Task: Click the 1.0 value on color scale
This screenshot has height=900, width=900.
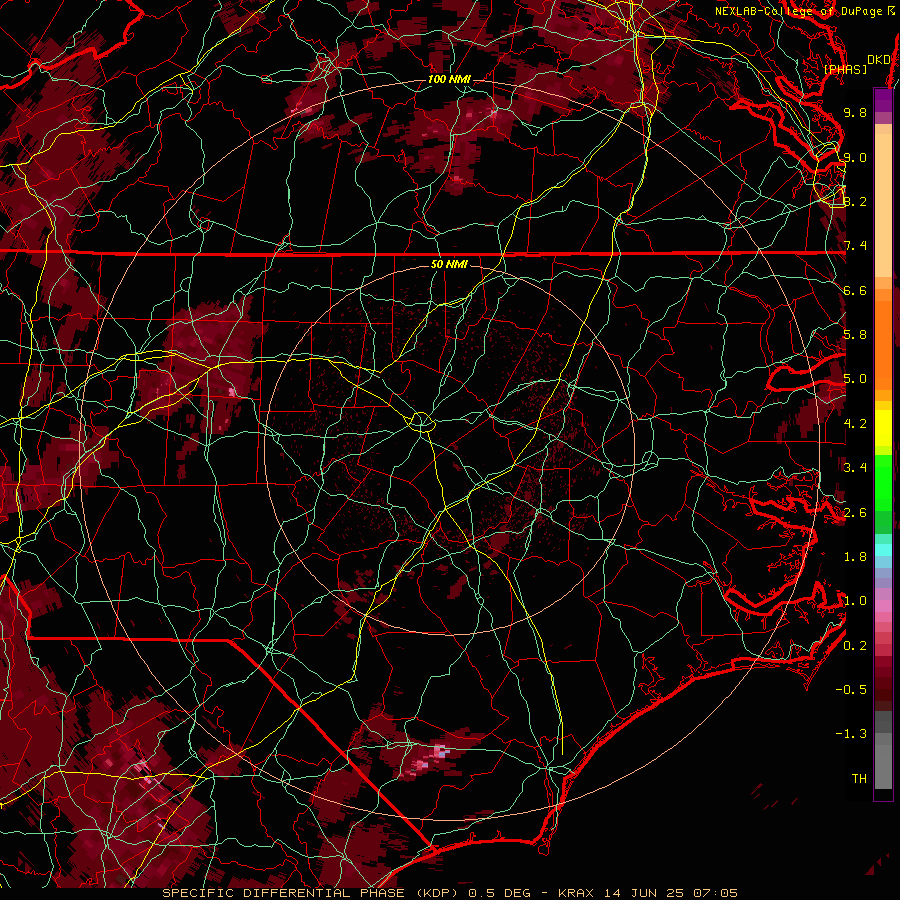Action: pos(855,601)
